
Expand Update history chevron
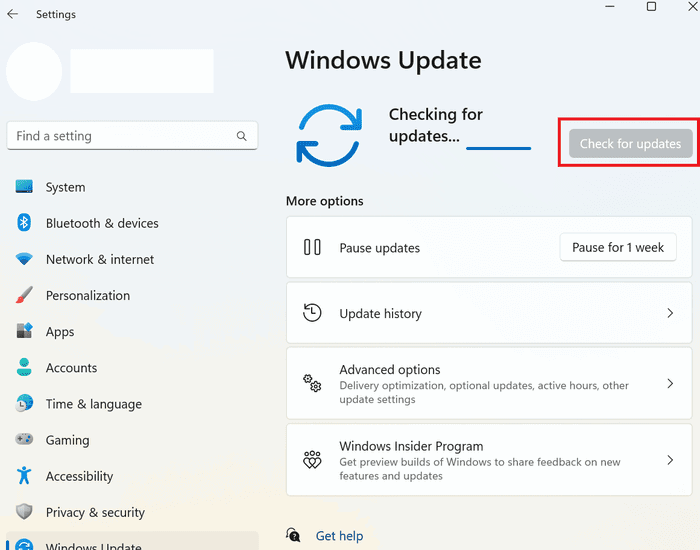click(x=670, y=313)
